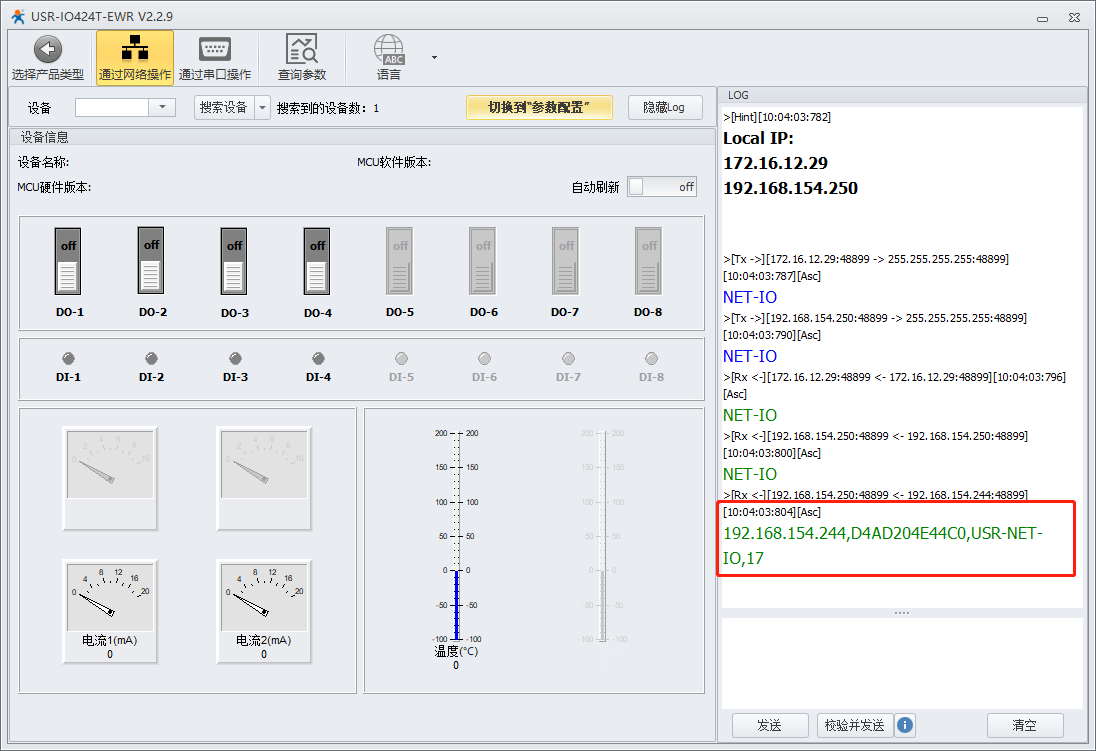
Task: Close the USR-IO424T-EWR window
Action: point(1074,17)
